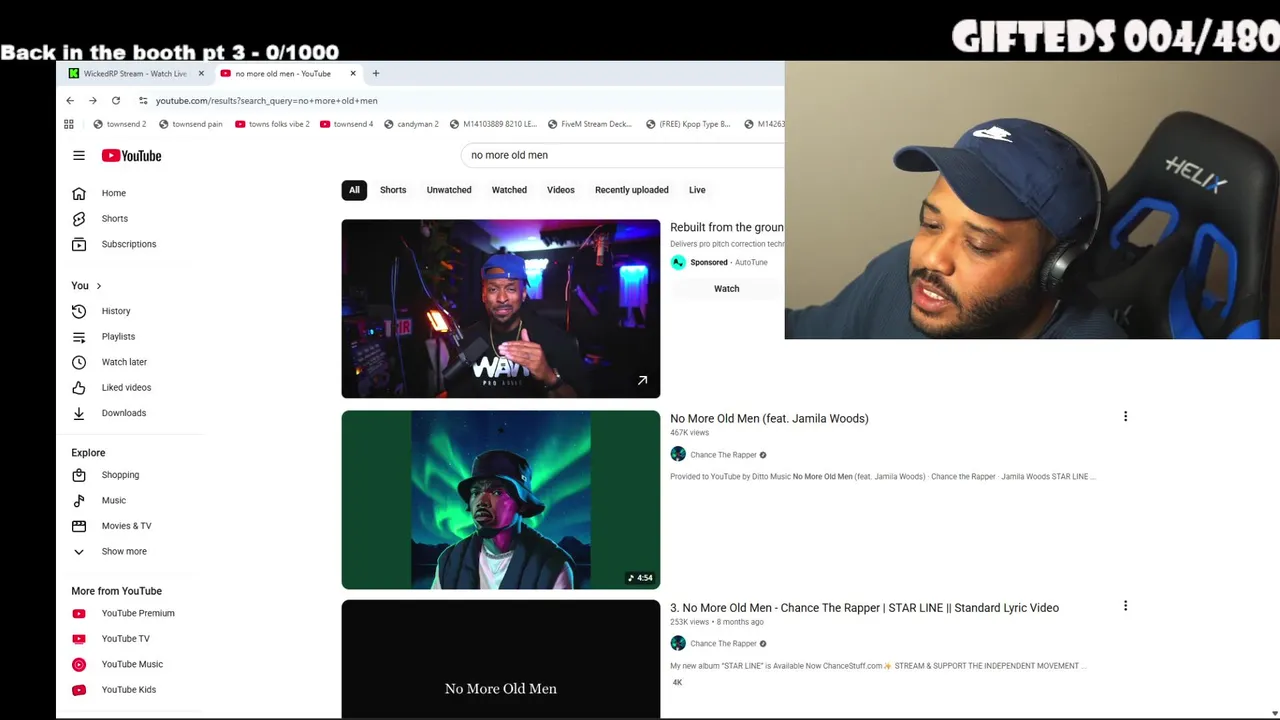Select the Watched filter chip

[x=509, y=190]
